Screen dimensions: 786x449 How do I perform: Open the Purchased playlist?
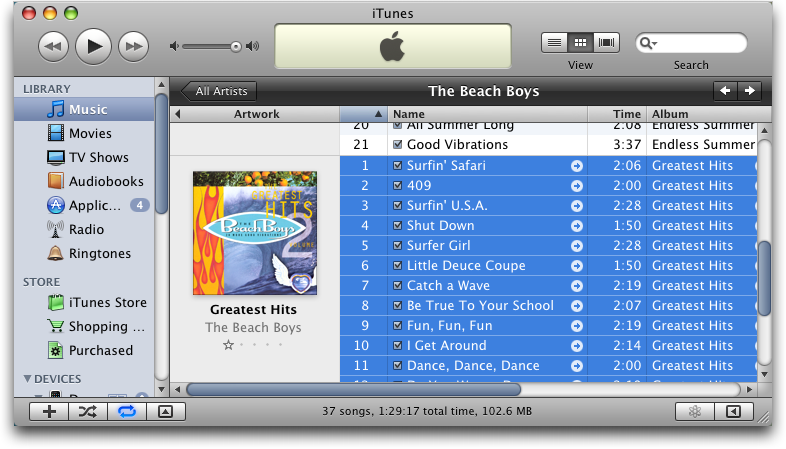[84, 351]
